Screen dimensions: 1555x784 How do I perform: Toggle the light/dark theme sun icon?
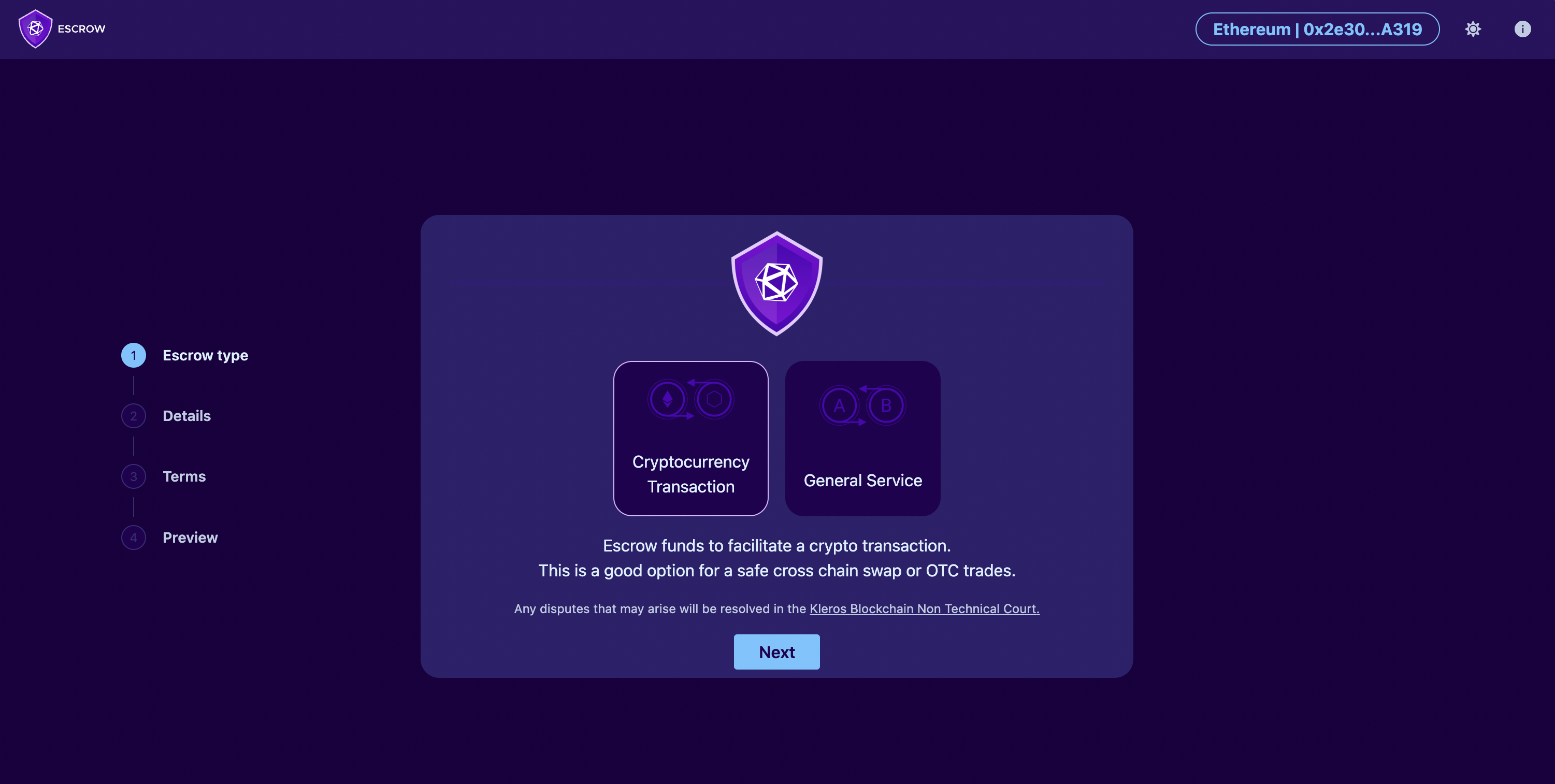(x=1472, y=29)
